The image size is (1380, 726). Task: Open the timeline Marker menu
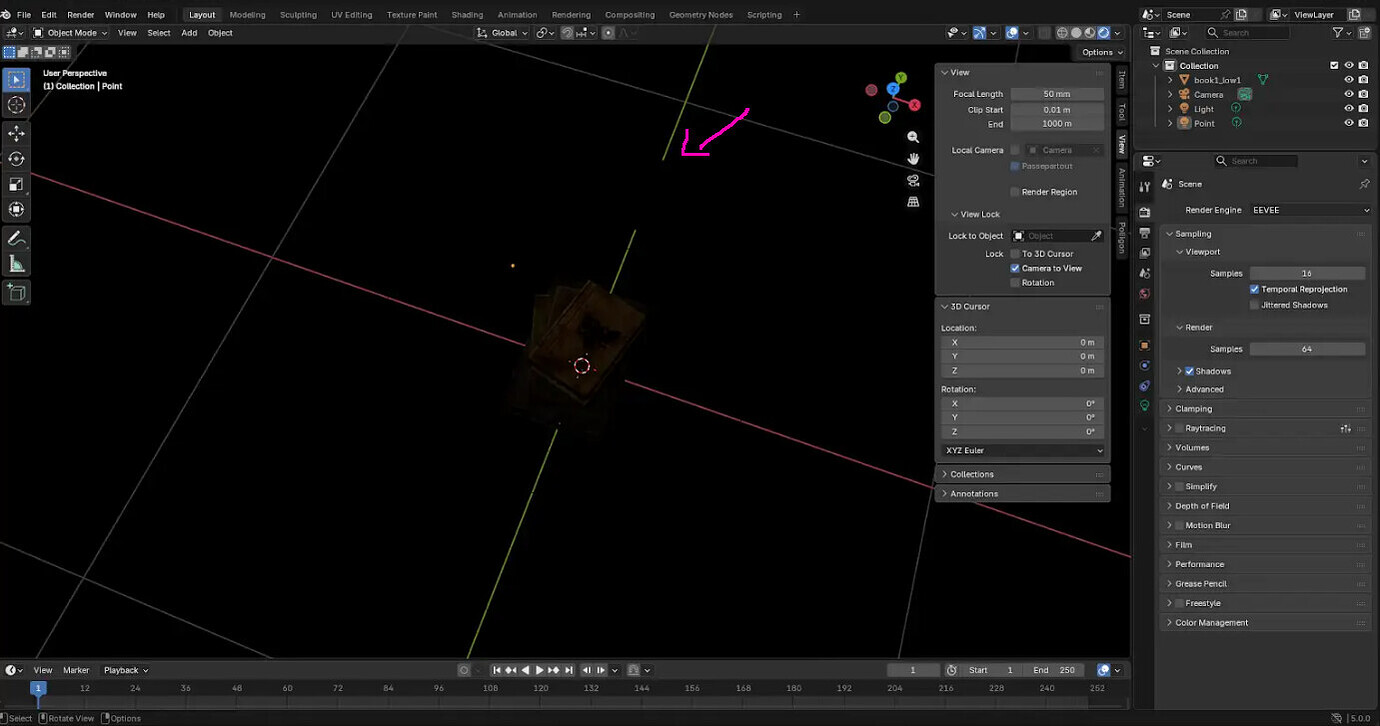[76, 670]
